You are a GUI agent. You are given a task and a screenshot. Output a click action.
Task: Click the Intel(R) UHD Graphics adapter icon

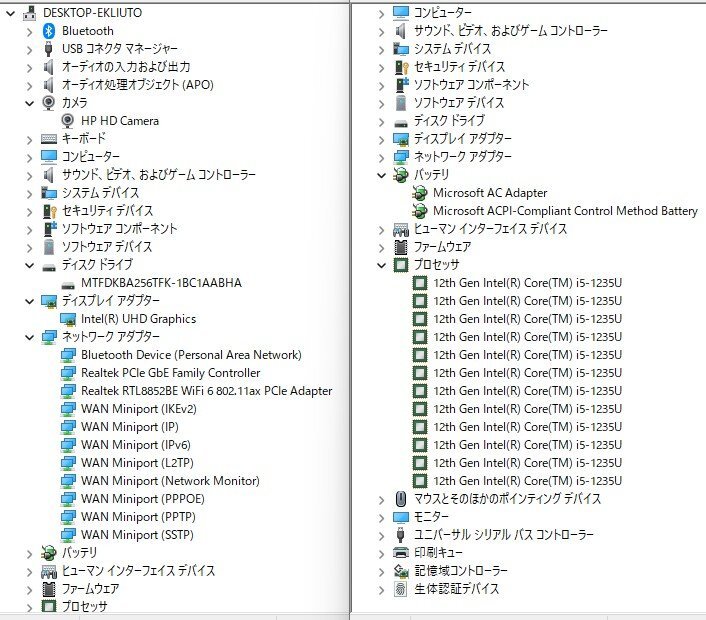[x=68, y=319]
